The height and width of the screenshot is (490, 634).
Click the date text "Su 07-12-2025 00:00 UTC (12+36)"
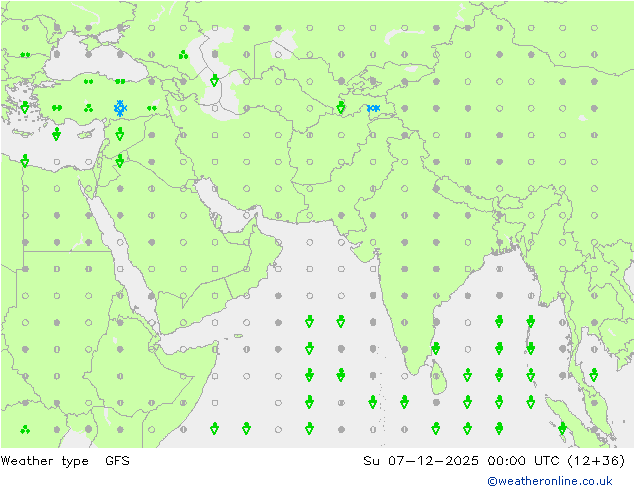[x=494, y=460]
